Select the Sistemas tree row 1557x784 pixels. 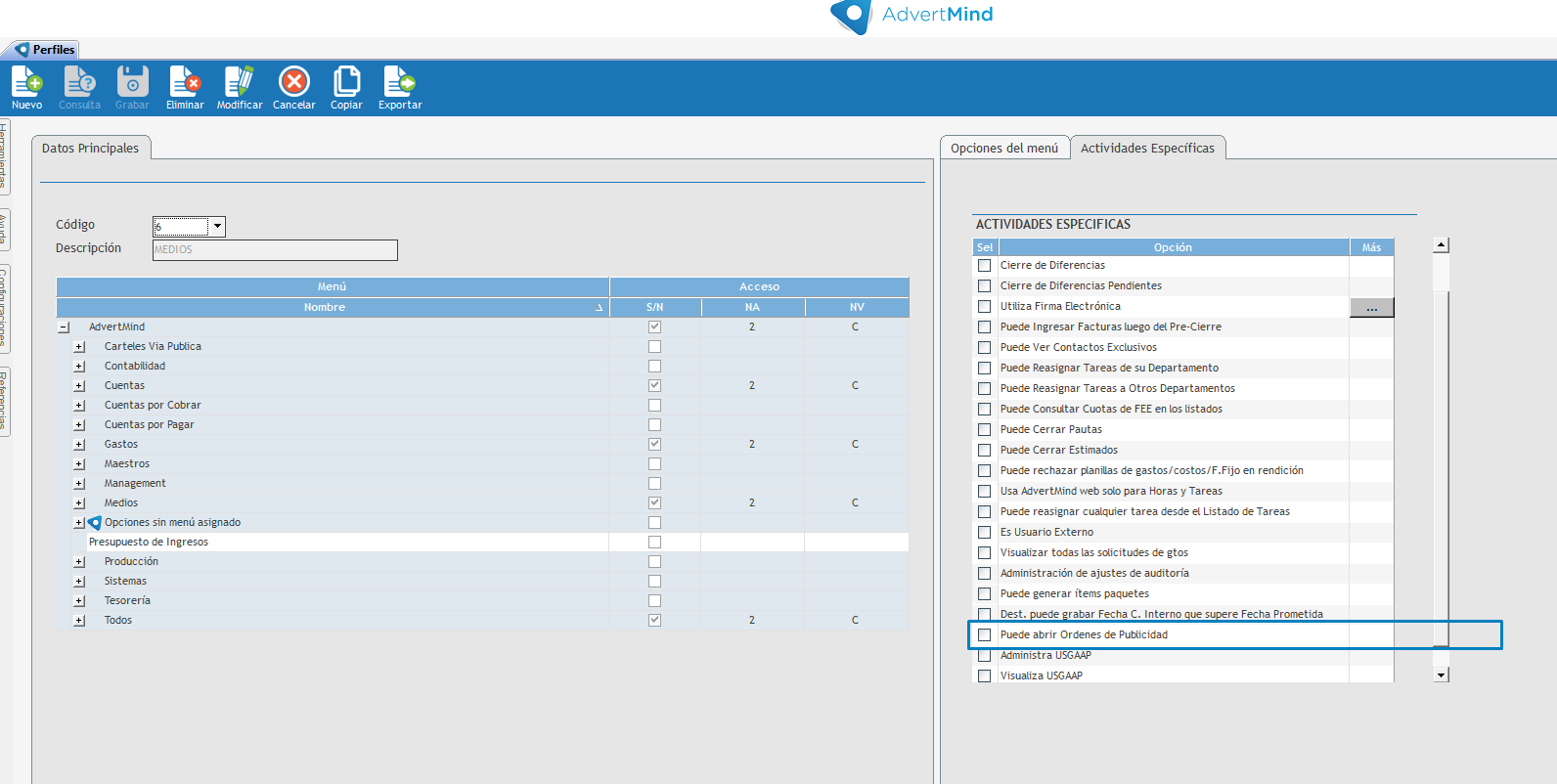(482, 582)
